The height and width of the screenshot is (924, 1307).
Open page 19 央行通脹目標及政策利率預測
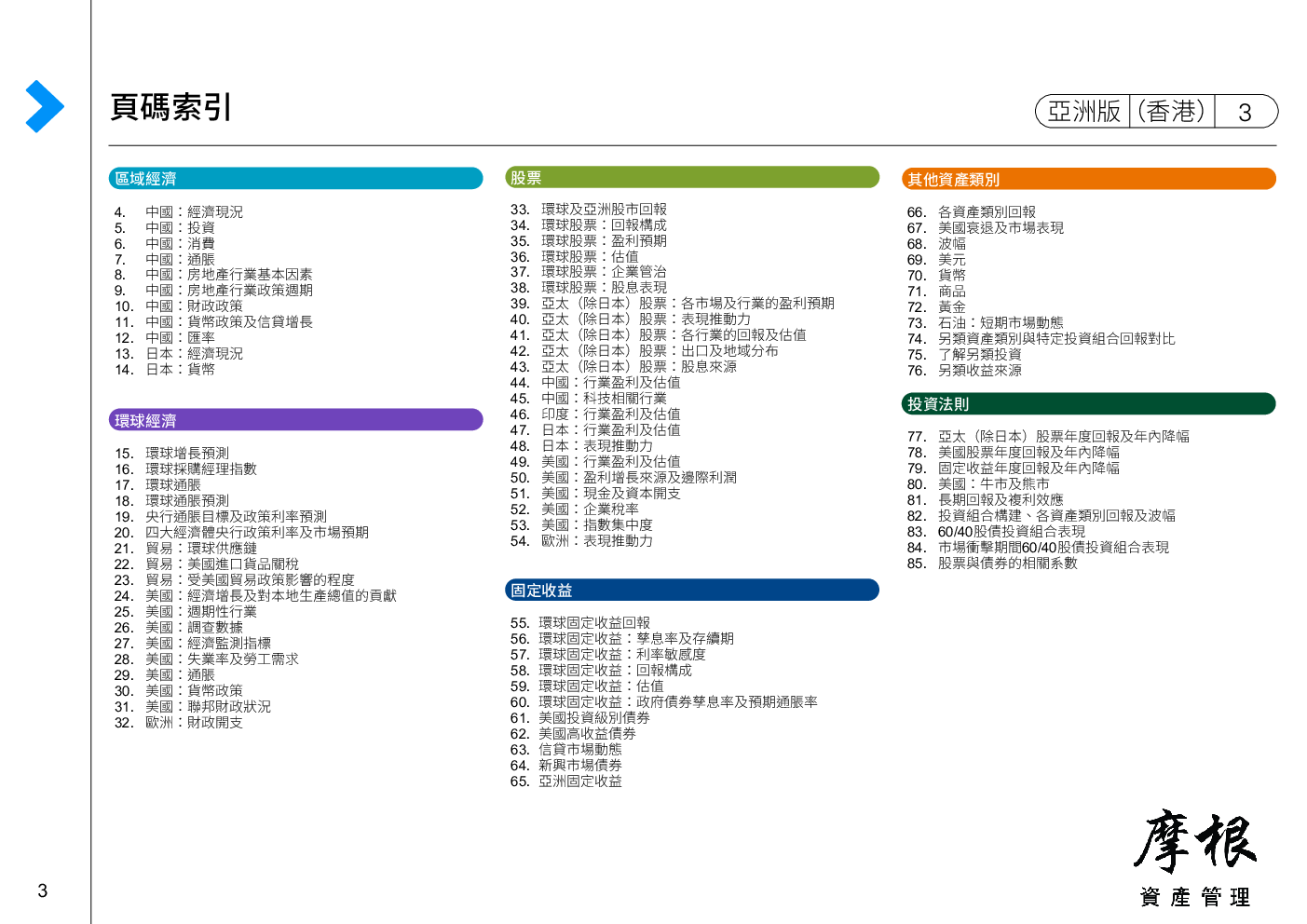[221, 517]
